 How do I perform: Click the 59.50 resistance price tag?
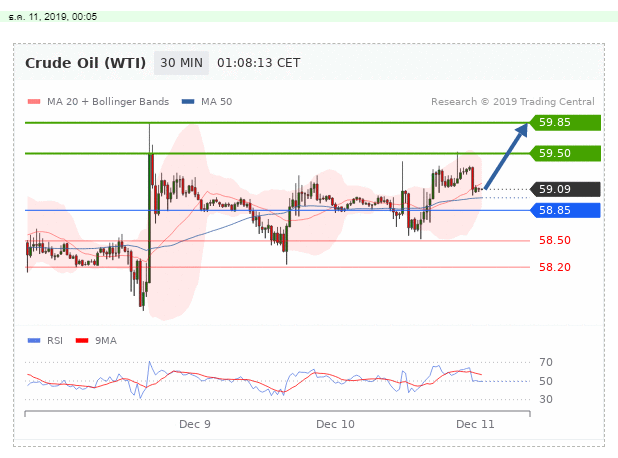coord(565,153)
